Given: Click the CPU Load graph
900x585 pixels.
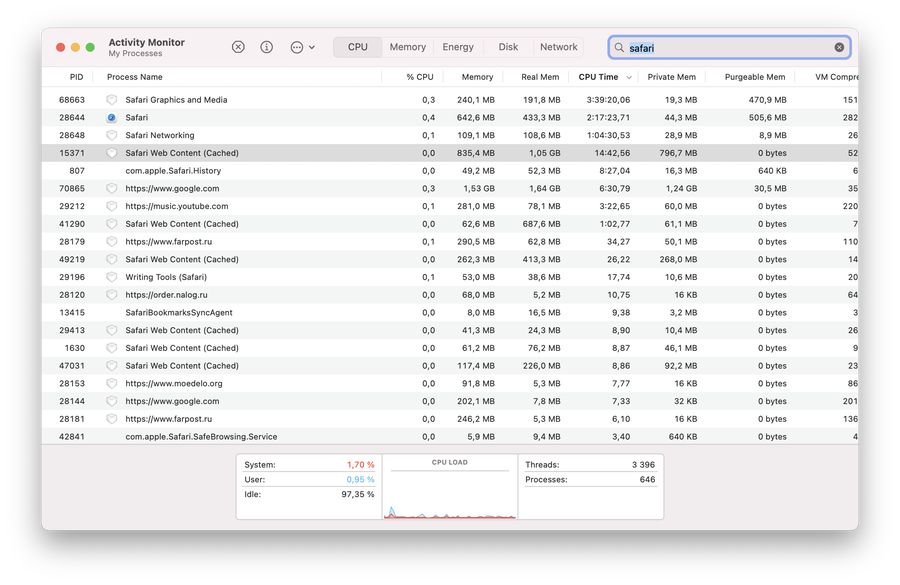Looking at the screenshot, I should click(x=449, y=492).
